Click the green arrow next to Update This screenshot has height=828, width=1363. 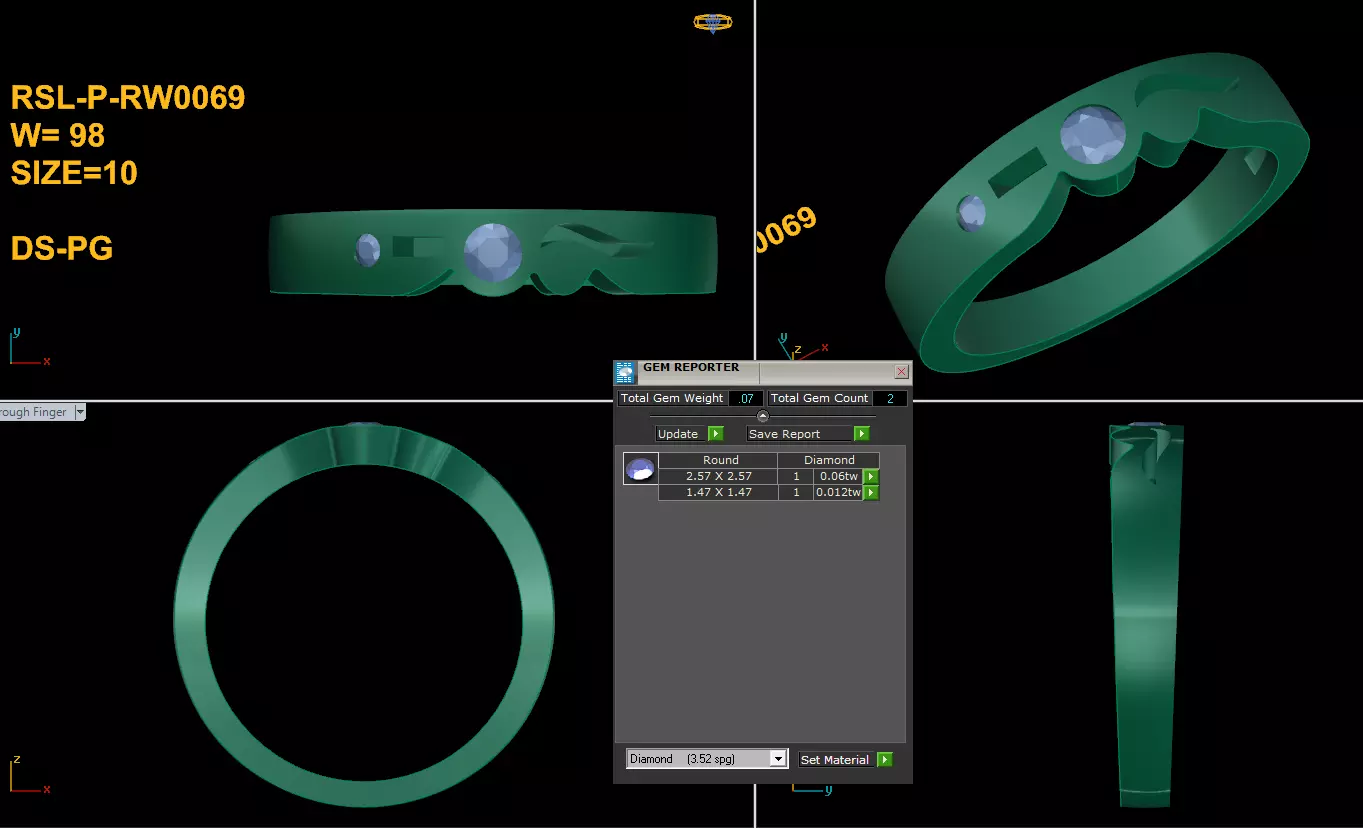click(x=716, y=434)
